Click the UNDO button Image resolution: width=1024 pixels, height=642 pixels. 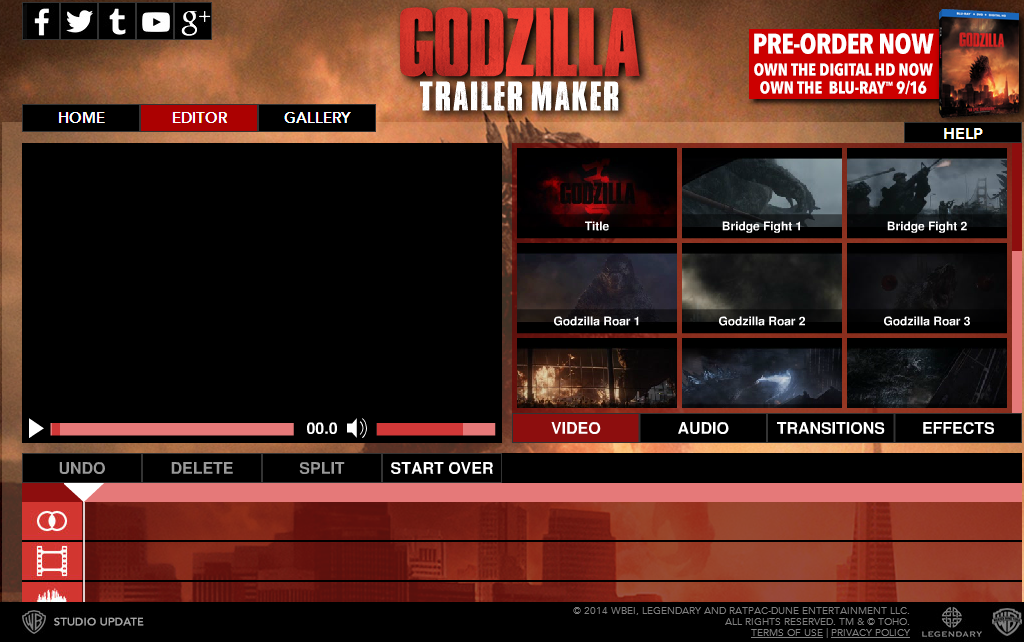click(x=82, y=468)
